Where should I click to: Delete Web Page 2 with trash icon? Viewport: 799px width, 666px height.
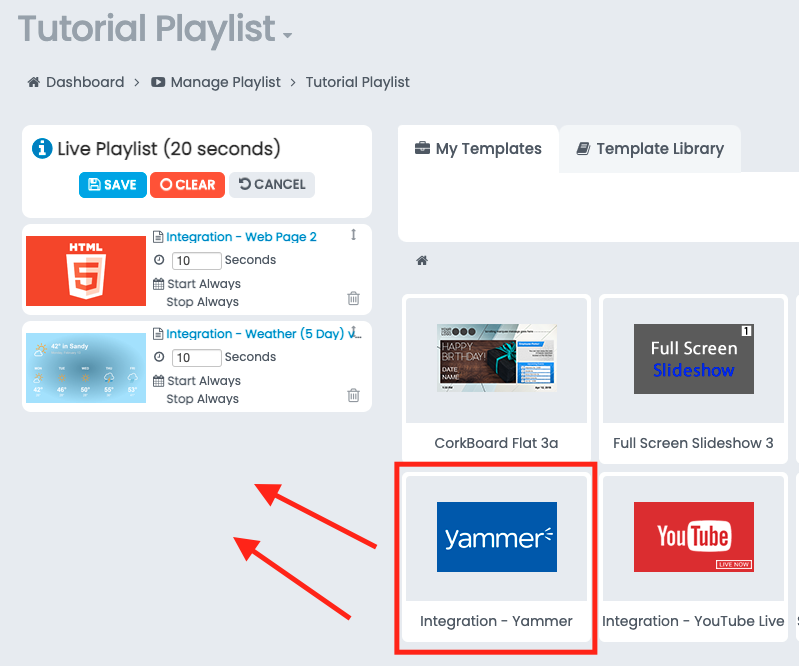point(353,298)
